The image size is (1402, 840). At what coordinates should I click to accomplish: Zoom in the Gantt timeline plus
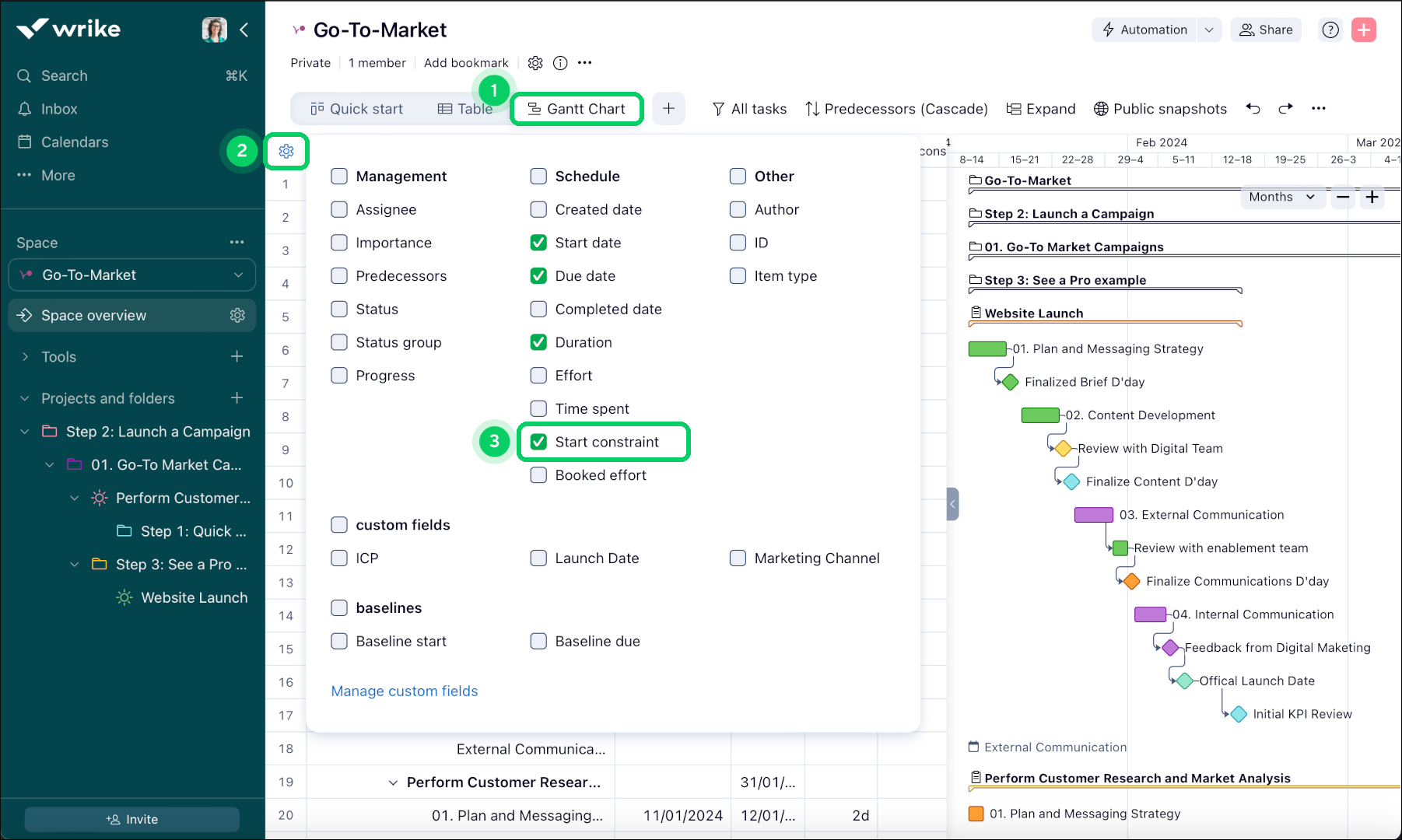(x=1372, y=198)
